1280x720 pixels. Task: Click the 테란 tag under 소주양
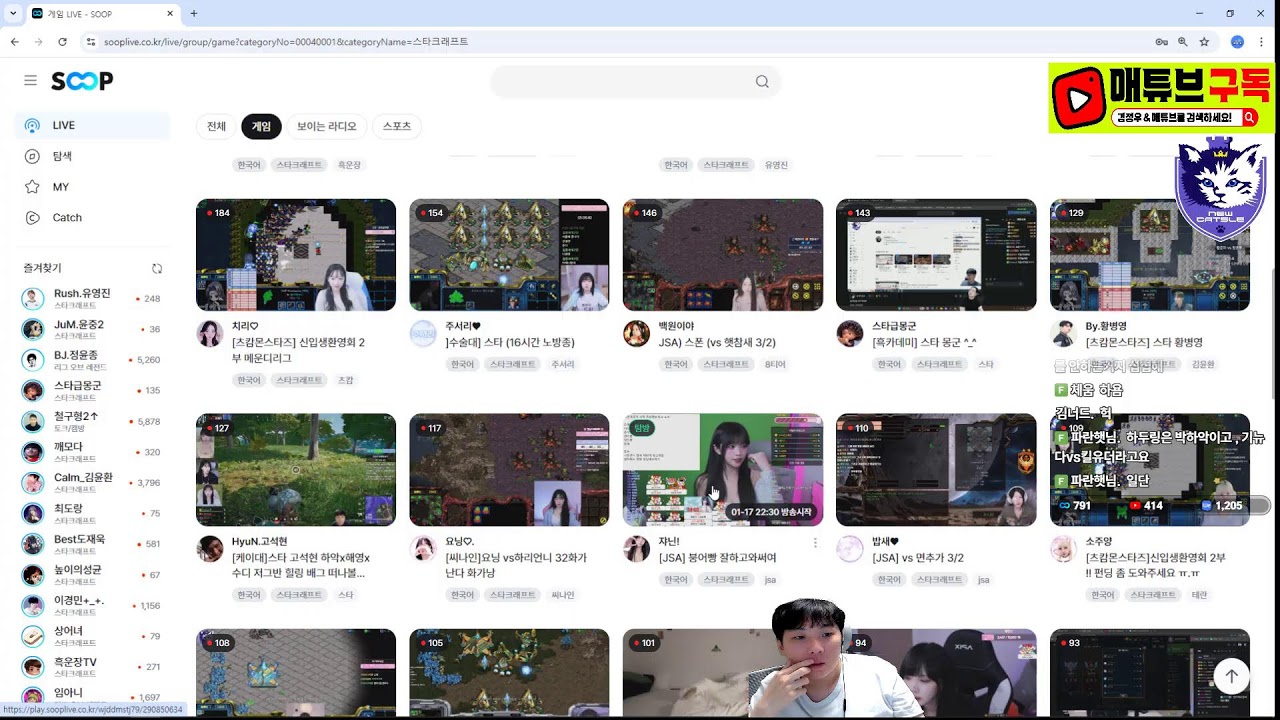click(1199, 595)
